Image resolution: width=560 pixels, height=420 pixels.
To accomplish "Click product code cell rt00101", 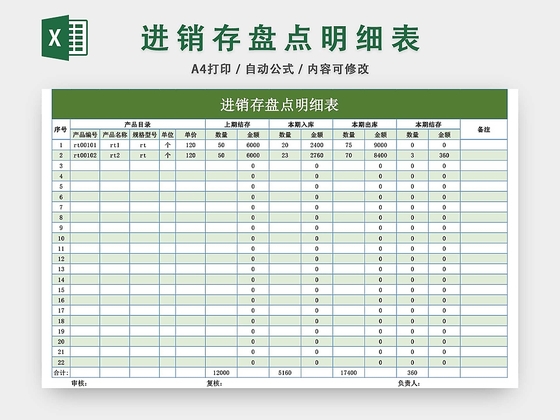I will click(x=85, y=145).
